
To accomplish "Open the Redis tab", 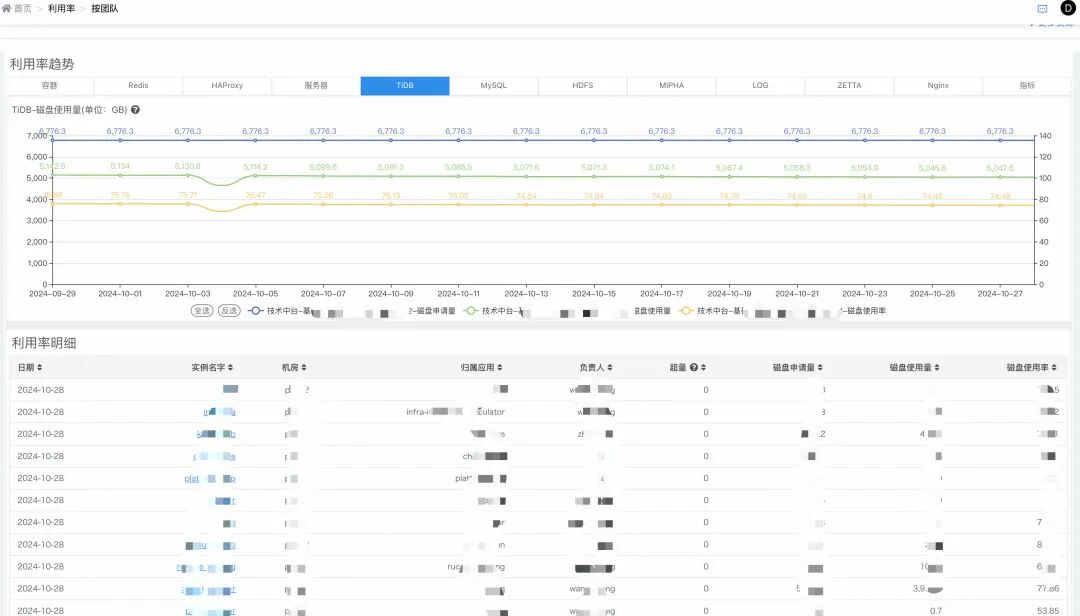I will pos(138,85).
